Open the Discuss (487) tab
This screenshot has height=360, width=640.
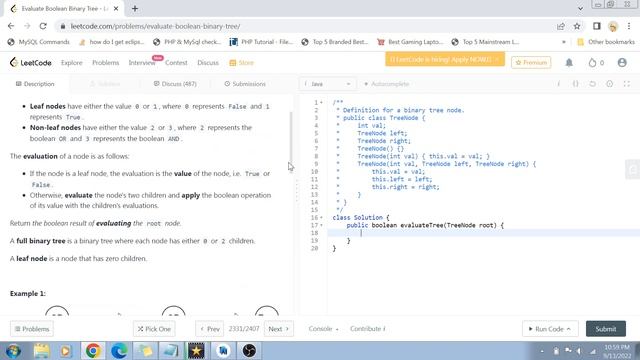(175, 84)
